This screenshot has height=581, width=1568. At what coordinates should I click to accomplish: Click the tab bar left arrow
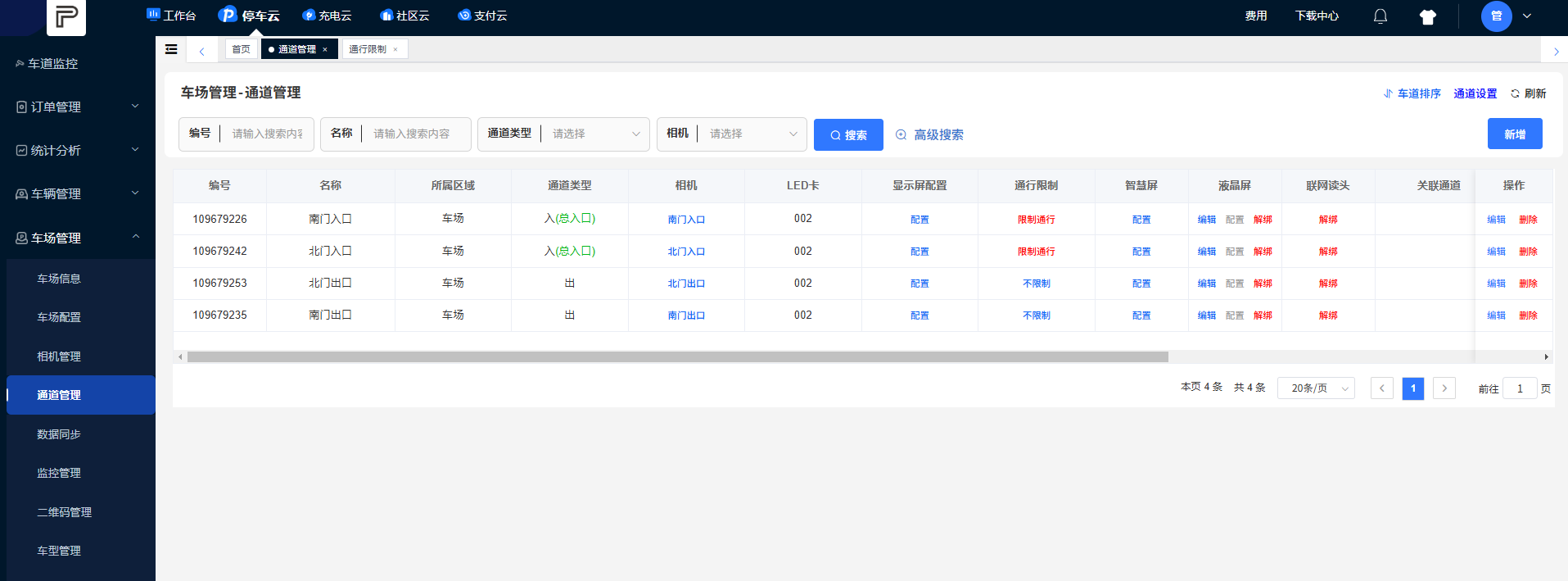pyautogui.click(x=201, y=51)
